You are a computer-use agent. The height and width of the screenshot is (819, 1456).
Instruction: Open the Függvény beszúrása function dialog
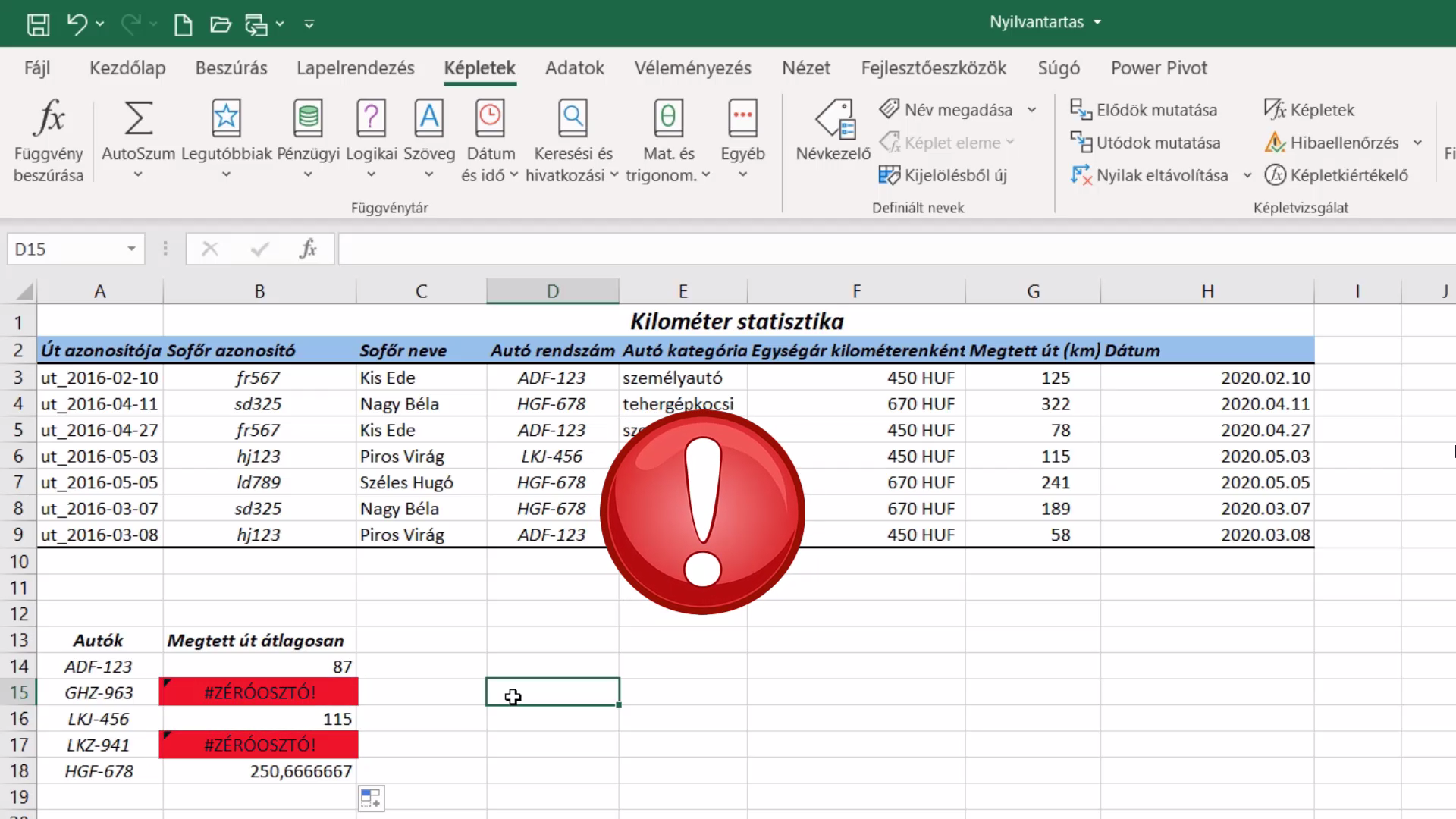point(49,142)
